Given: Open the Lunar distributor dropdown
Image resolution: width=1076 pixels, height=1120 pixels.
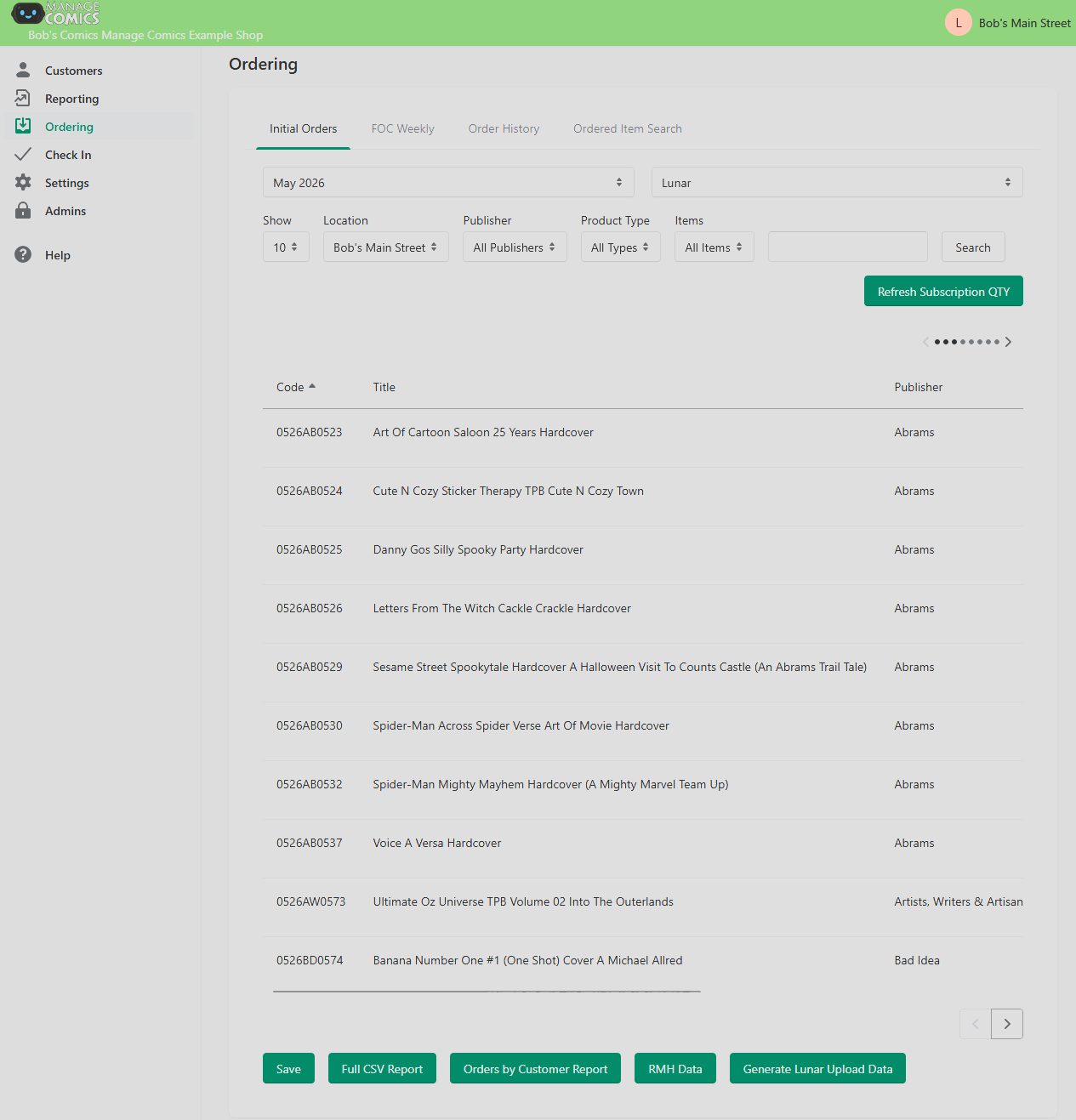Looking at the screenshot, I should (x=837, y=182).
